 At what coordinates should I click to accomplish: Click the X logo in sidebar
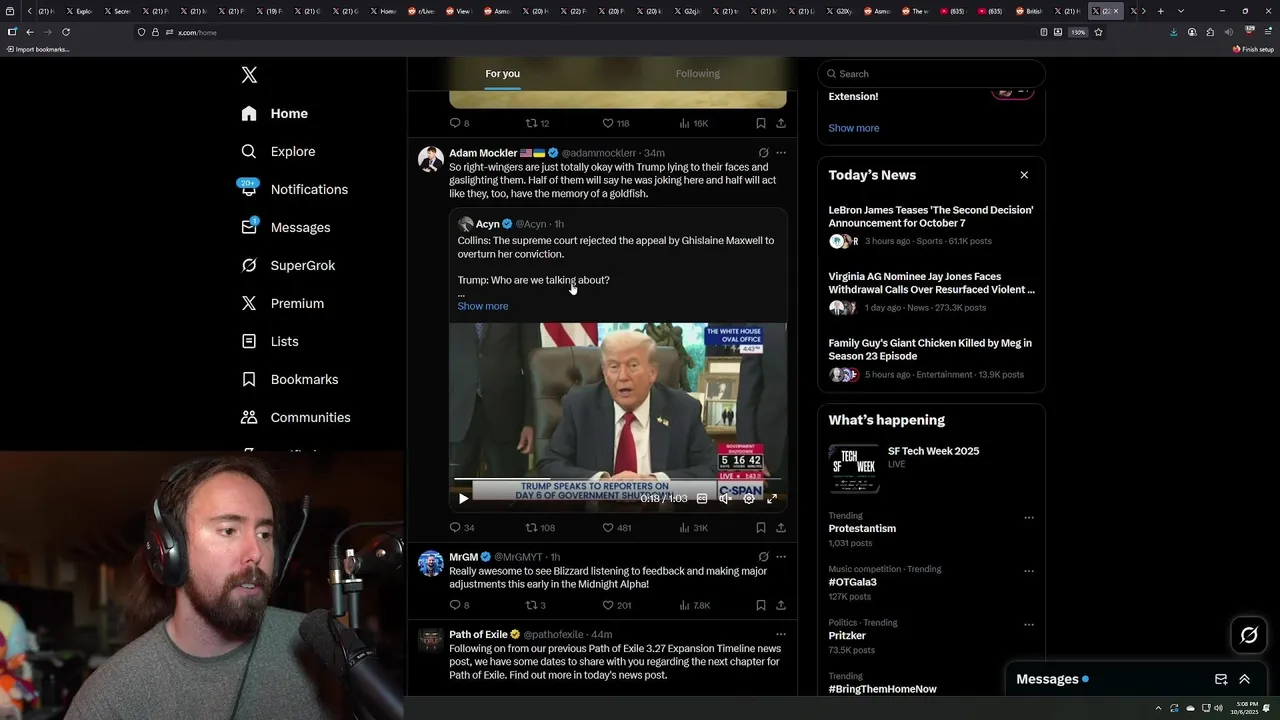[x=249, y=75]
